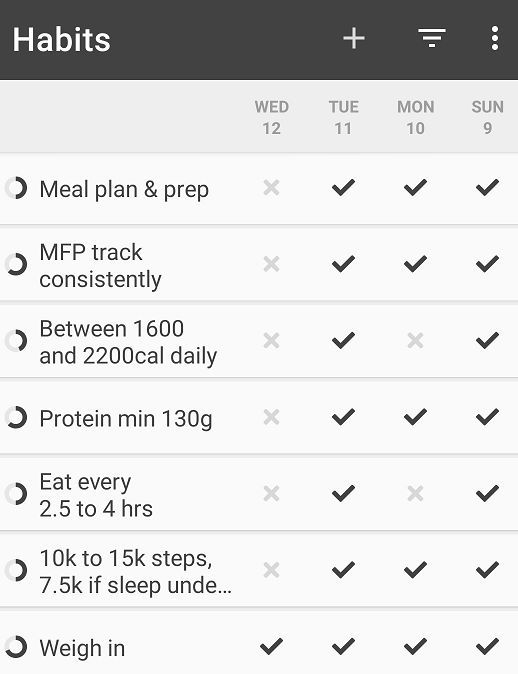Mark 10k to 15k steps done Wednesday
Image resolution: width=518 pixels, height=674 pixels.
[x=271, y=570]
